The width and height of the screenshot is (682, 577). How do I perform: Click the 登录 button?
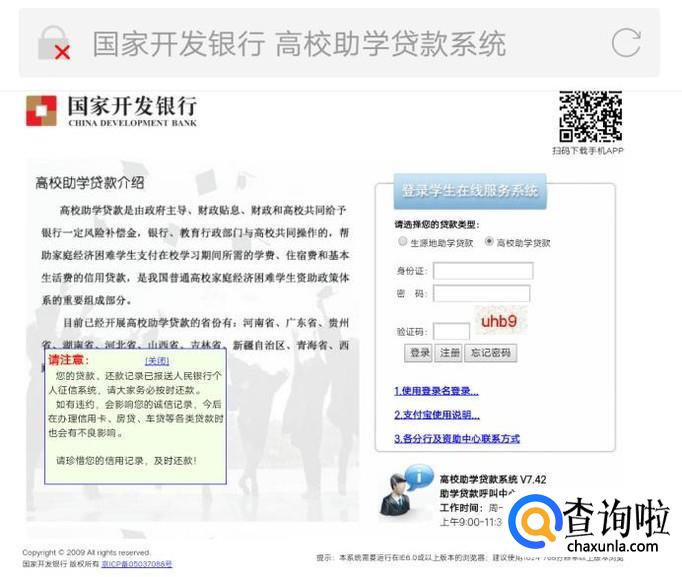pos(419,353)
